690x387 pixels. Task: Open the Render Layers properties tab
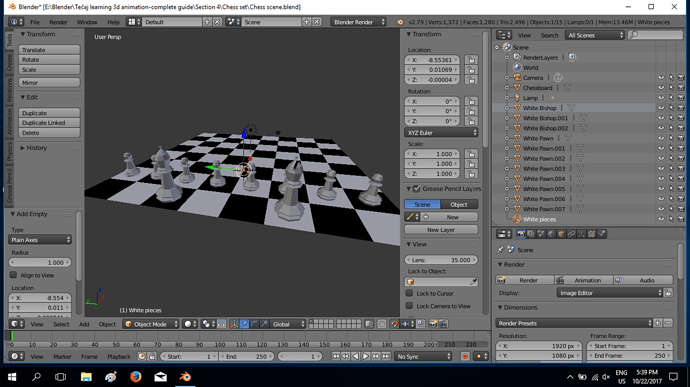pyautogui.click(x=531, y=234)
